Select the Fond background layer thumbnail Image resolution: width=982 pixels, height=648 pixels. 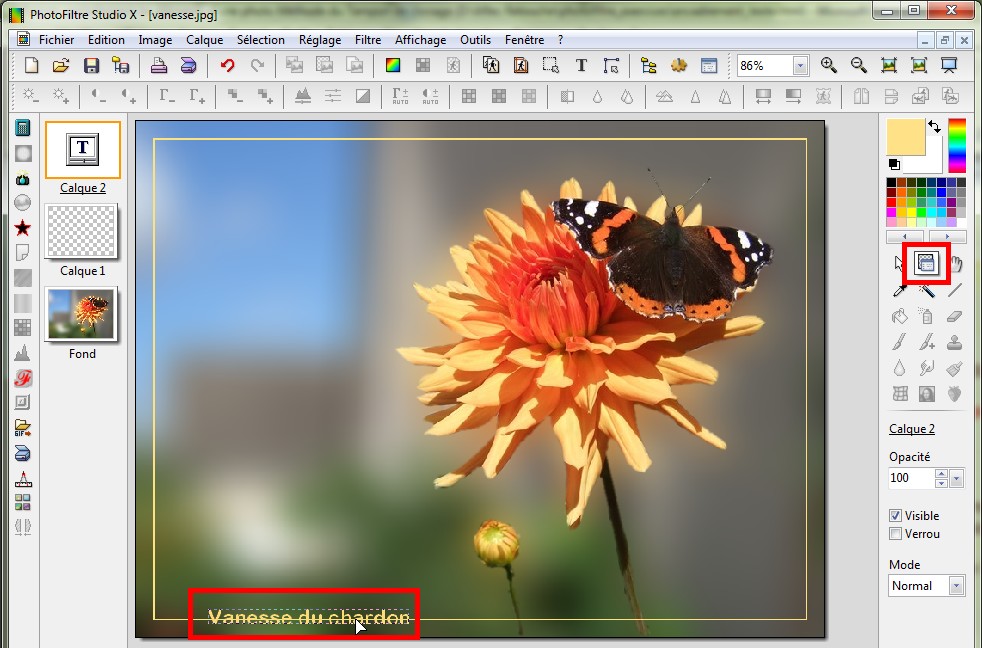click(x=81, y=314)
